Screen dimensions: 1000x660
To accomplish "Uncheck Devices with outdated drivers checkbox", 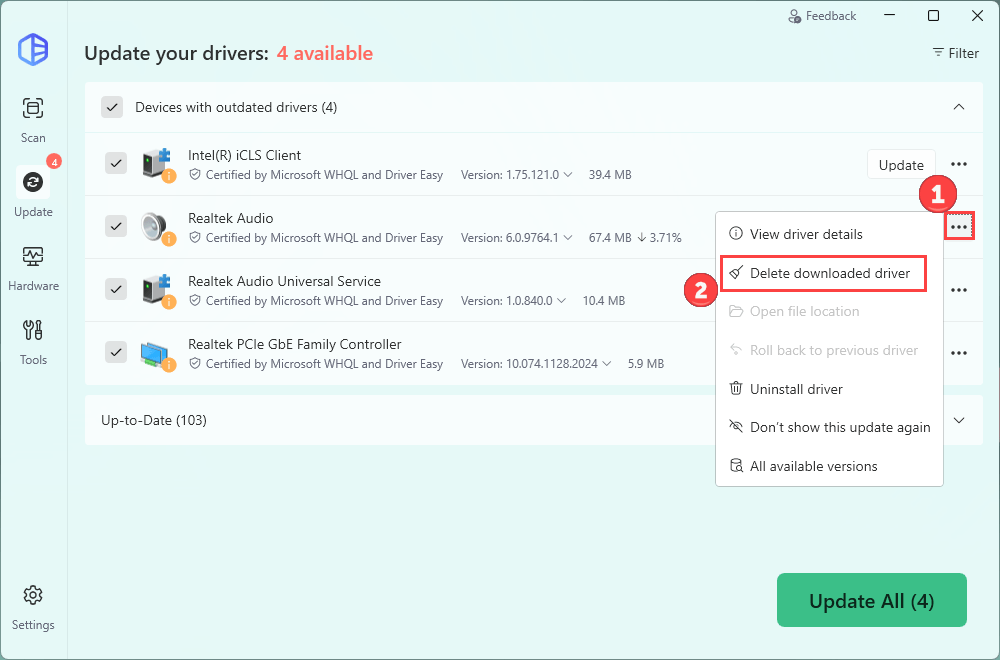I will pos(112,107).
